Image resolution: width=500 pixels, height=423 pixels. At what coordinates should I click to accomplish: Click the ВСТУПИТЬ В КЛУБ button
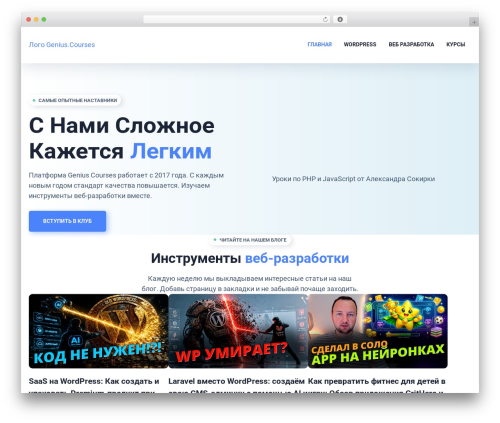coord(67,221)
